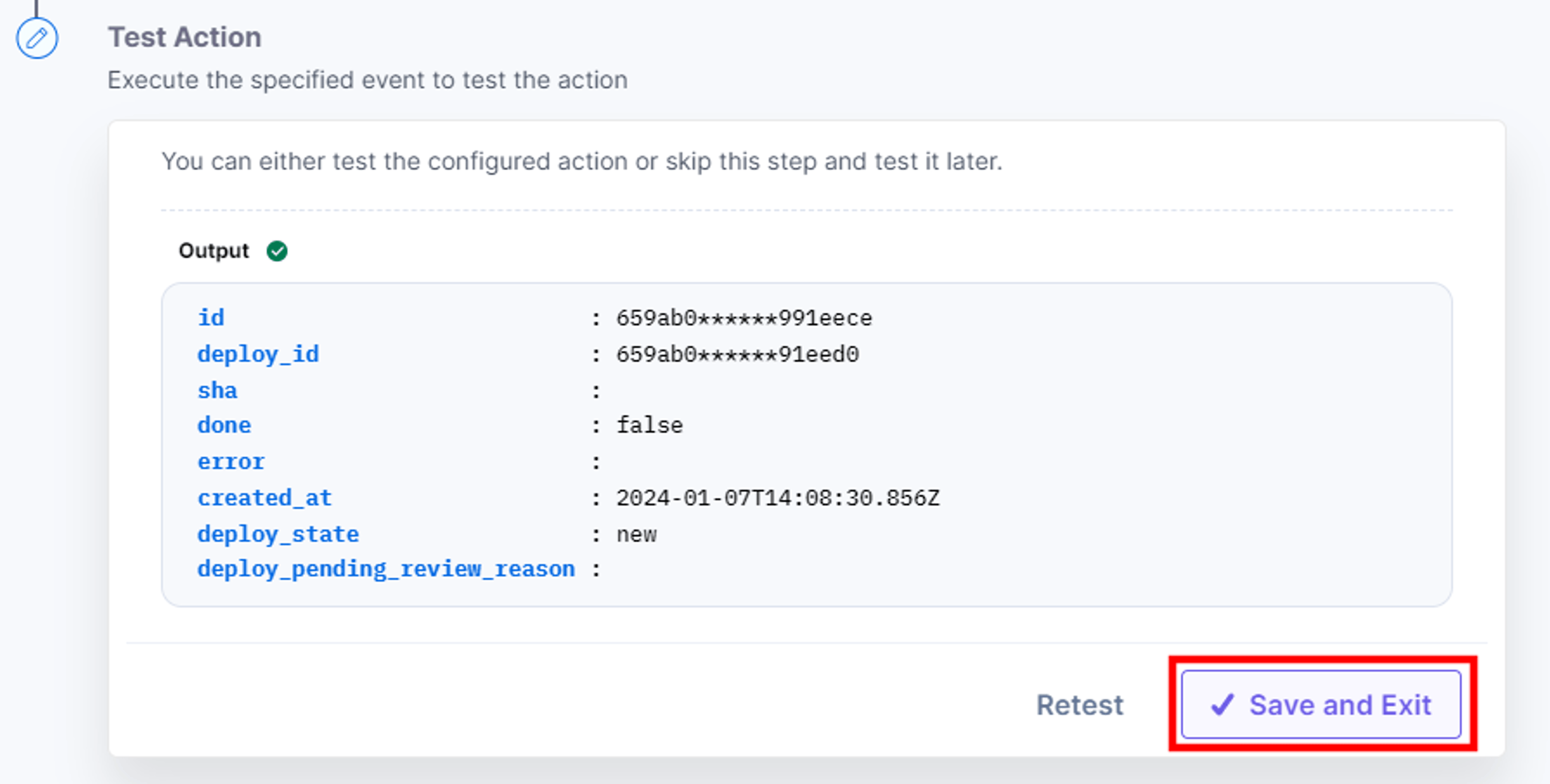Click the created_at timestamp value
Screen dimensions: 1550x784
click(x=777, y=498)
